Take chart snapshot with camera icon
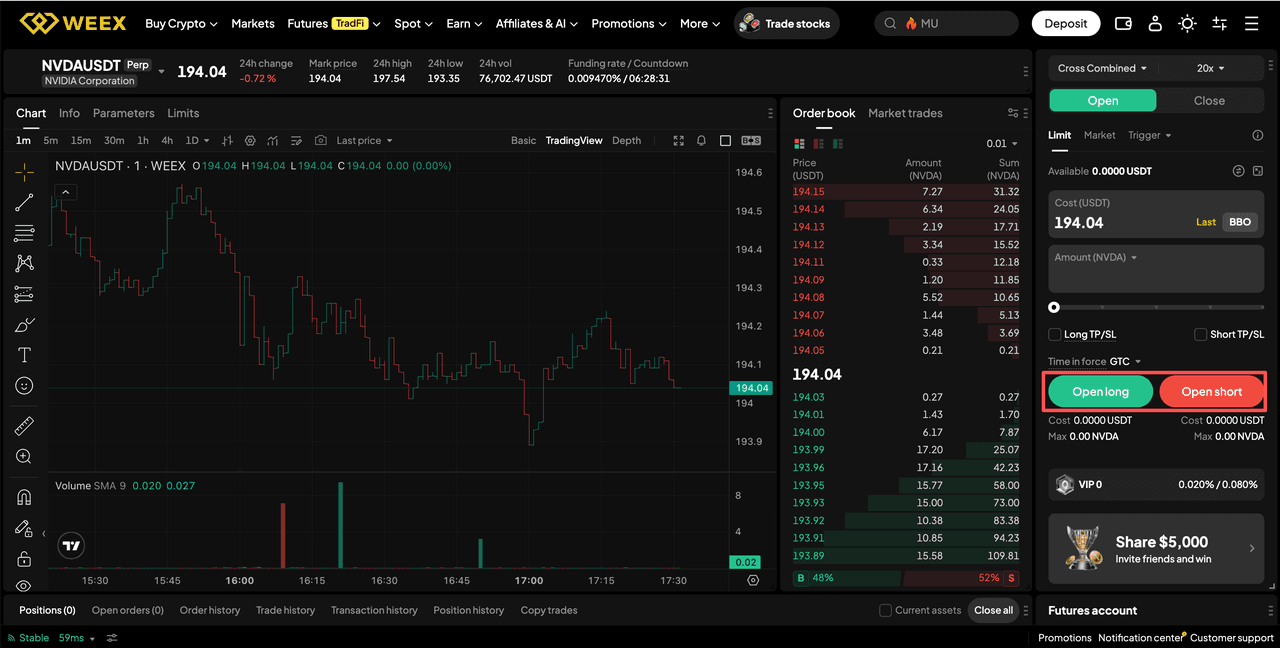This screenshot has width=1280, height=648. (320, 141)
